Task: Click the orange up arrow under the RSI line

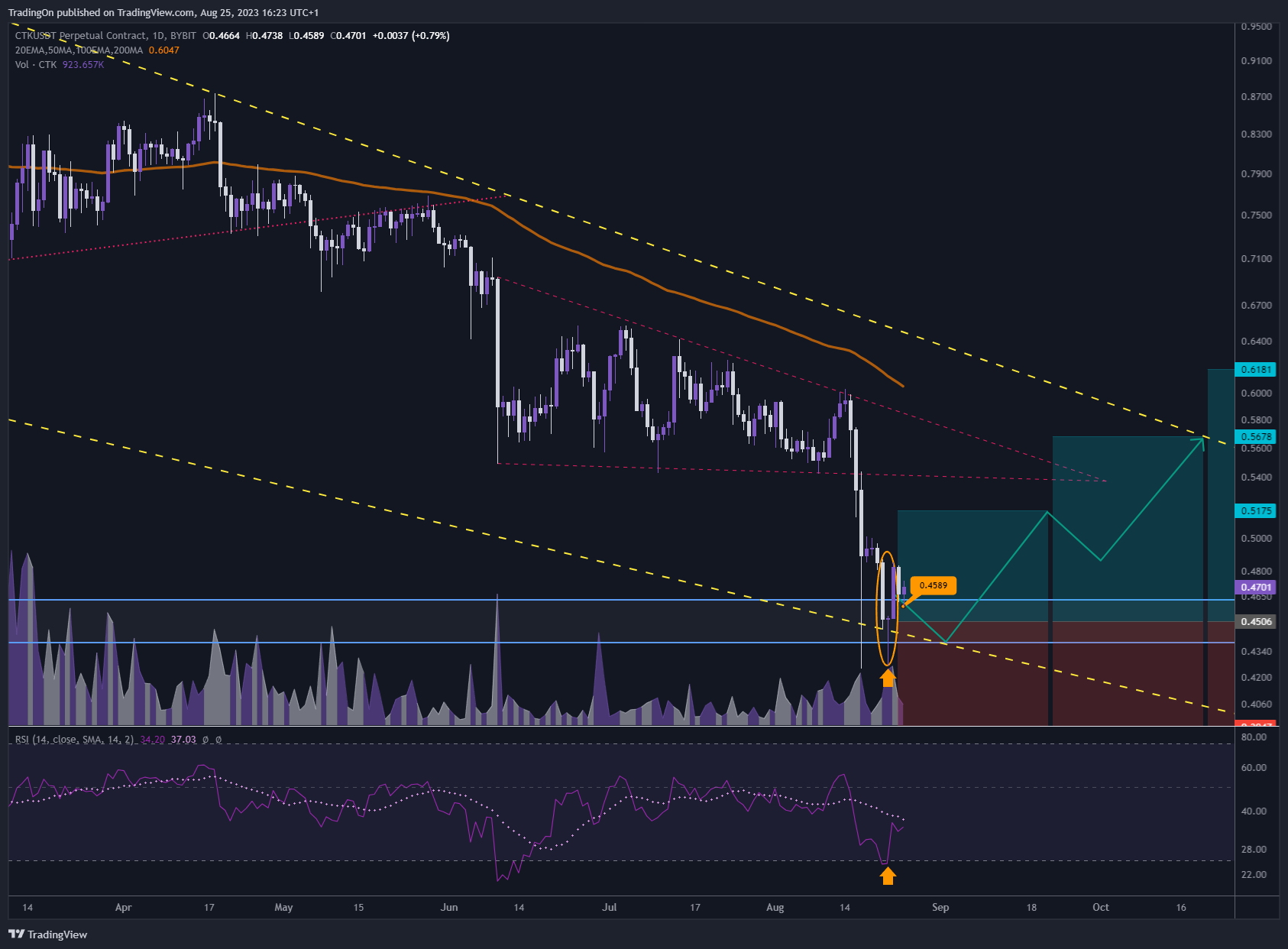Action: tap(887, 875)
